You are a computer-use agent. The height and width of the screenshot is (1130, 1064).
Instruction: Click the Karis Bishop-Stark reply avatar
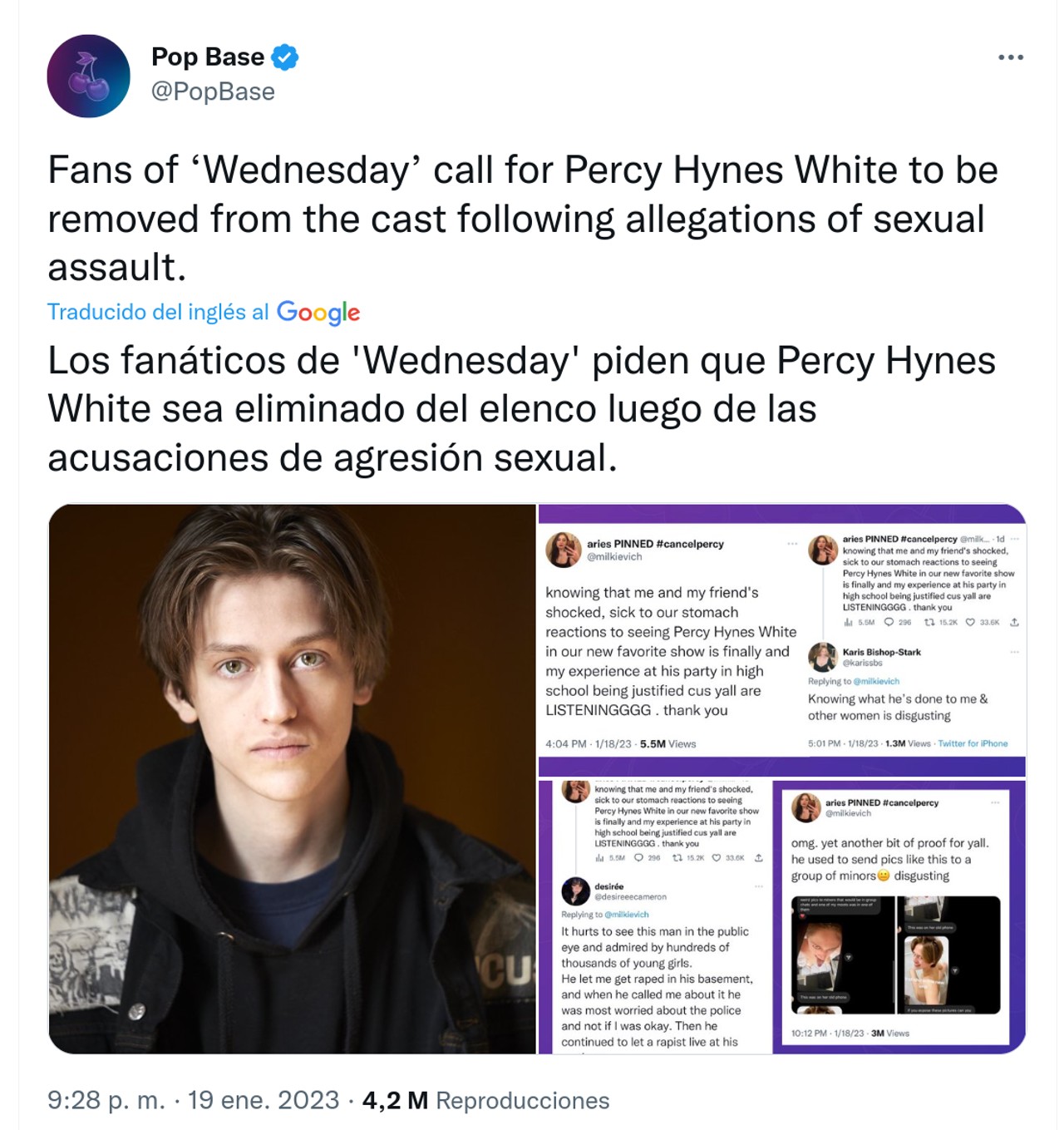(x=822, y=657)
